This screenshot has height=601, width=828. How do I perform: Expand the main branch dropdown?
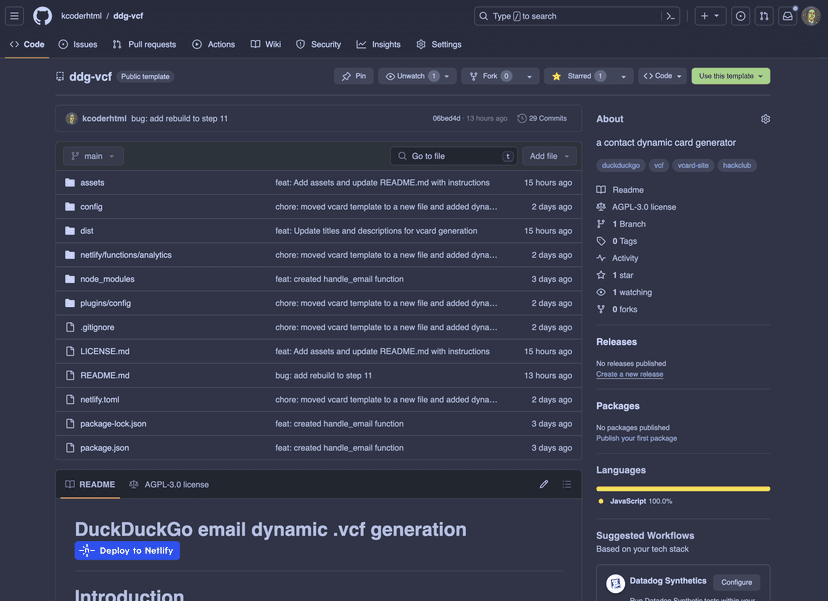93,156
